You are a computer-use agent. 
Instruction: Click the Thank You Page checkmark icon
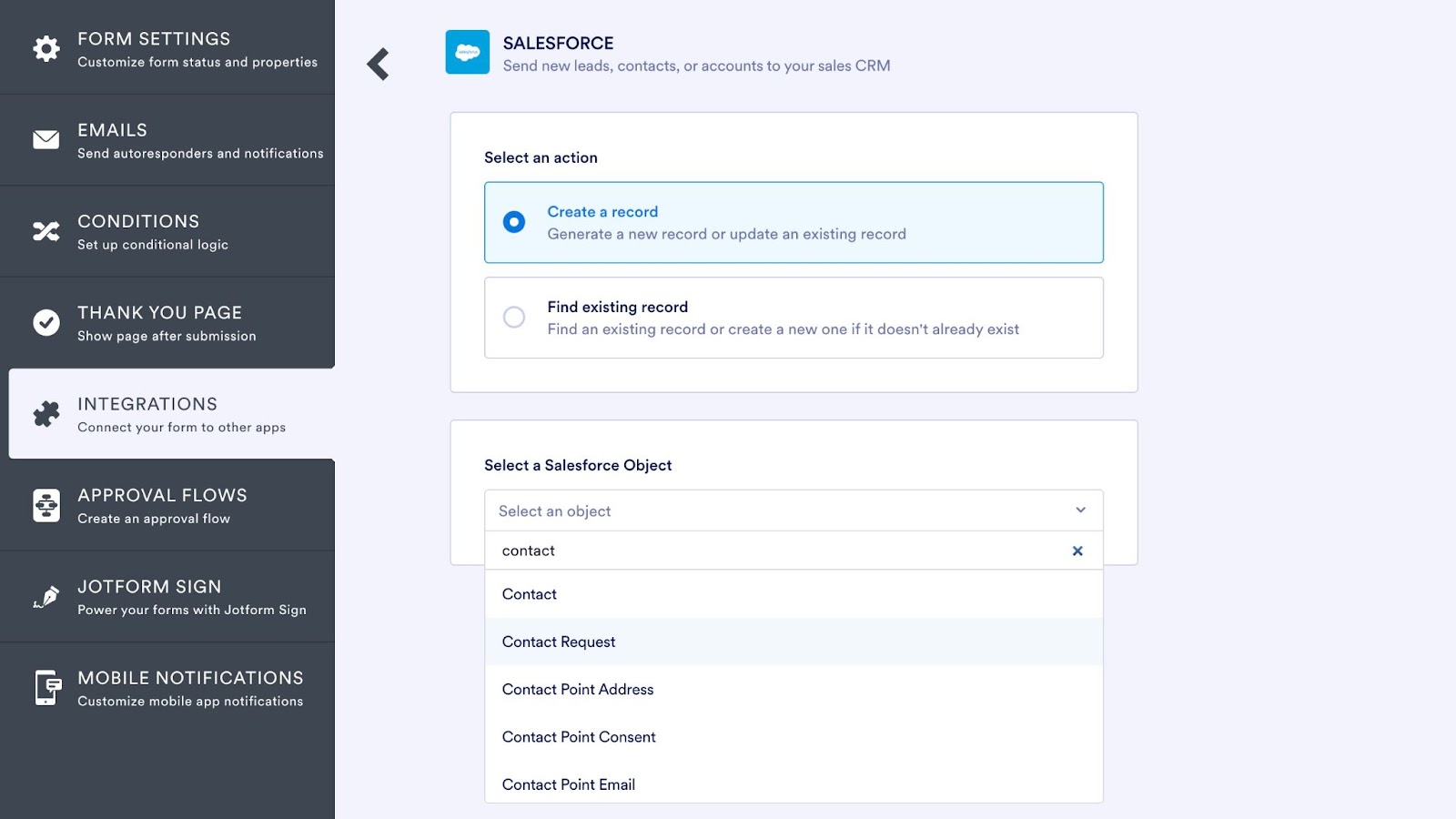coord(46,322)
